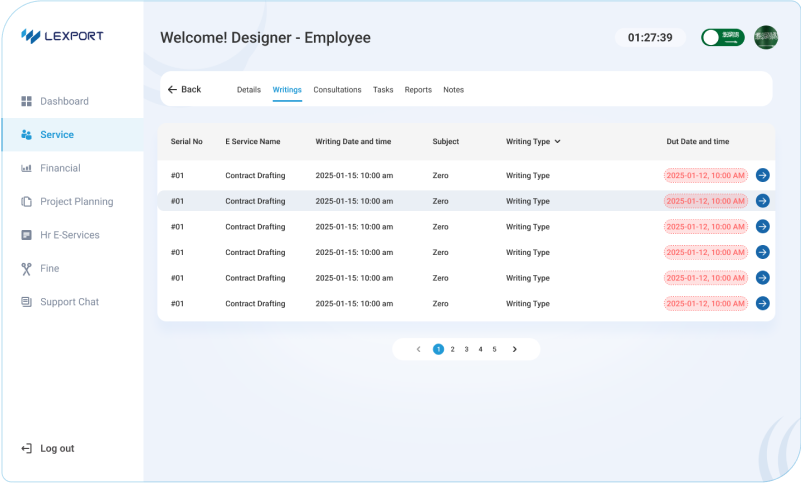Image resolution: width=801 pixels, height=483 pixels.
Task: Click the 01:27:39 timer display
Action: (650, 38)
